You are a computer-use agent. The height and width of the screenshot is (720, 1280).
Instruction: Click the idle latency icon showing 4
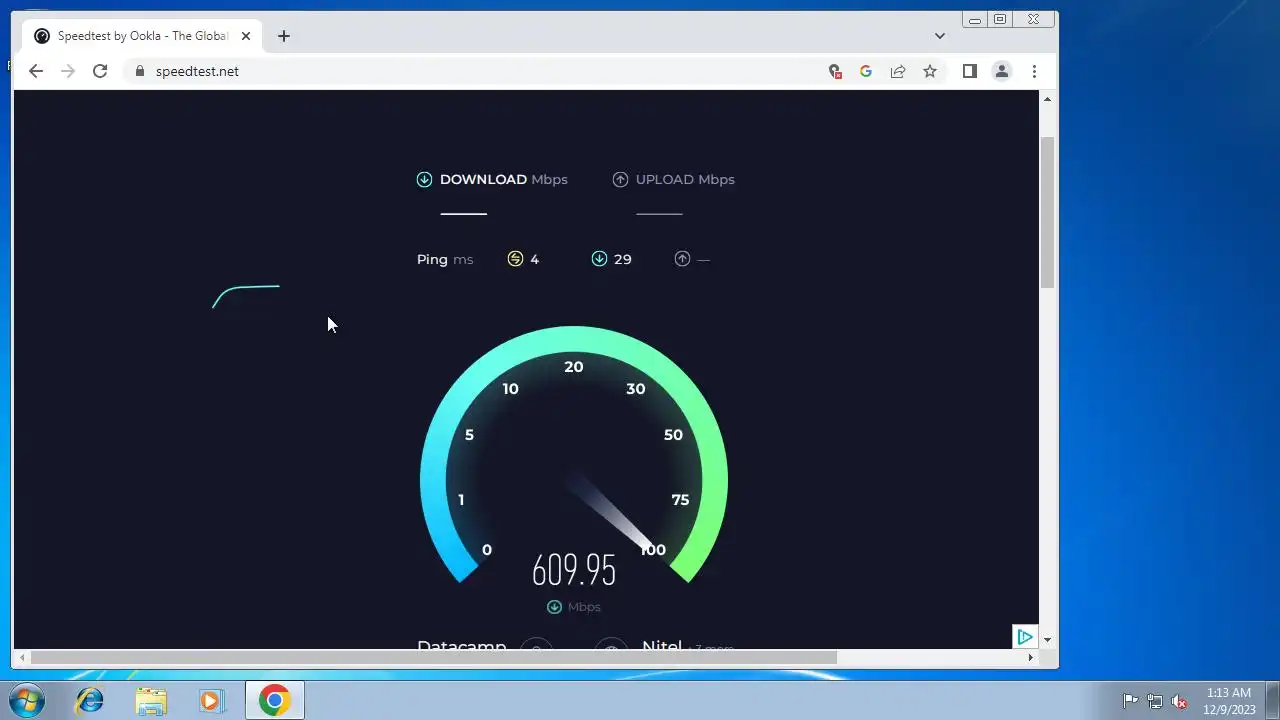pos(515,259)
